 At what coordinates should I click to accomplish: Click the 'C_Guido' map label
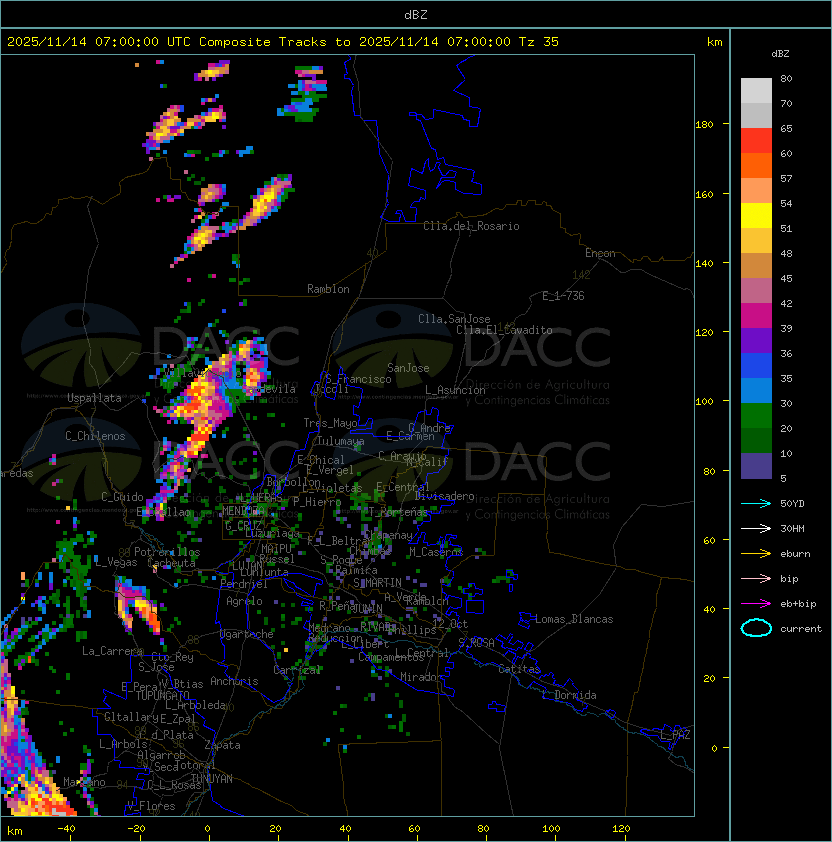coord(122,497)
